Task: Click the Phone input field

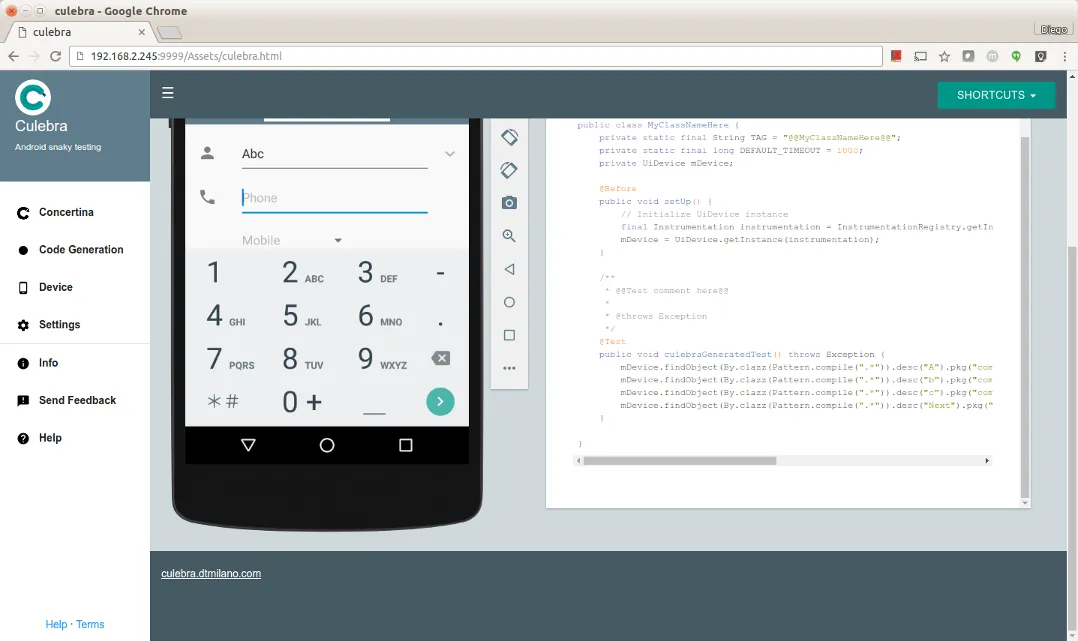Action: point(335,198)
